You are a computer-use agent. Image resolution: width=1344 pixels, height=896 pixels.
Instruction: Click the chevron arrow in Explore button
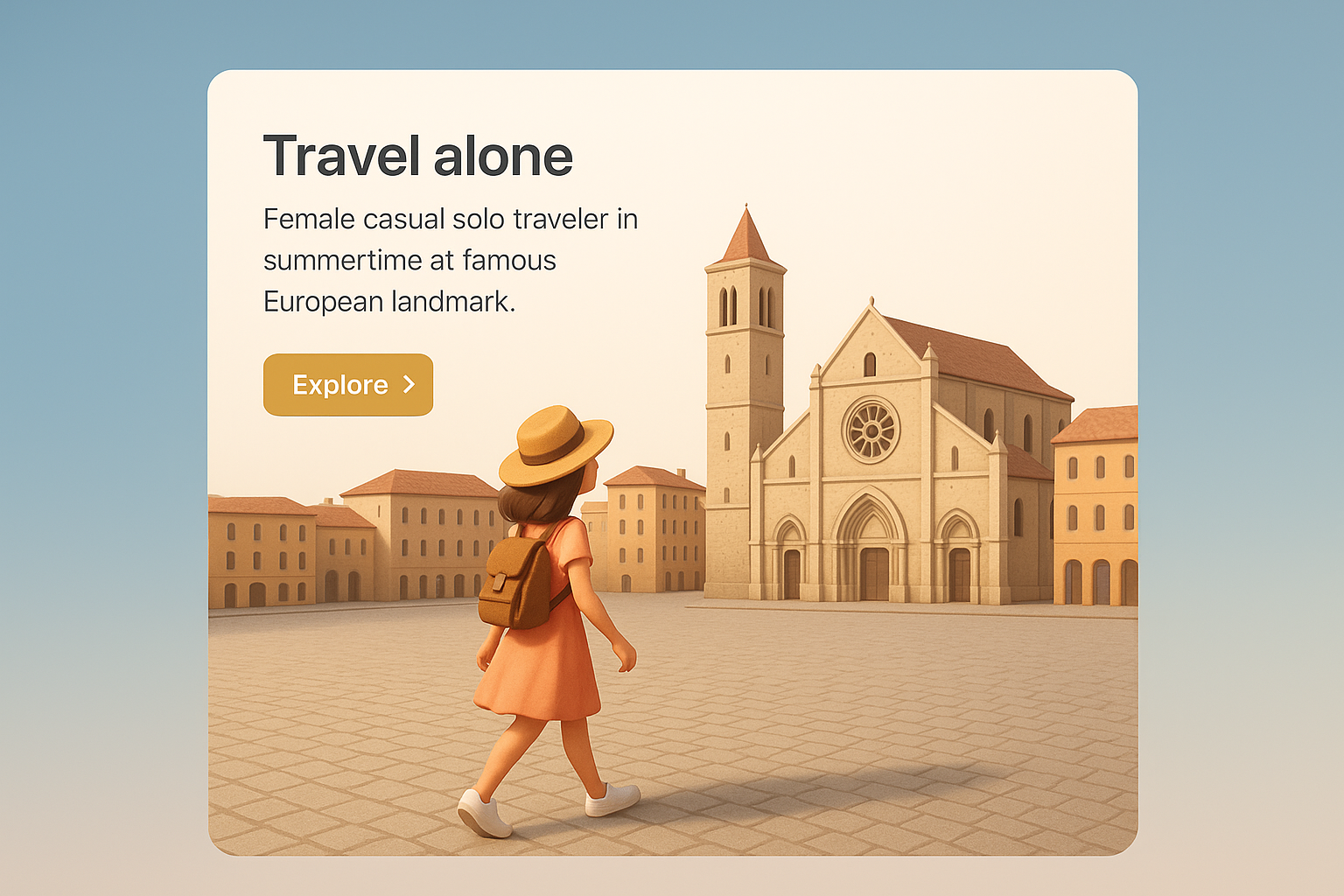coord(409,385)
